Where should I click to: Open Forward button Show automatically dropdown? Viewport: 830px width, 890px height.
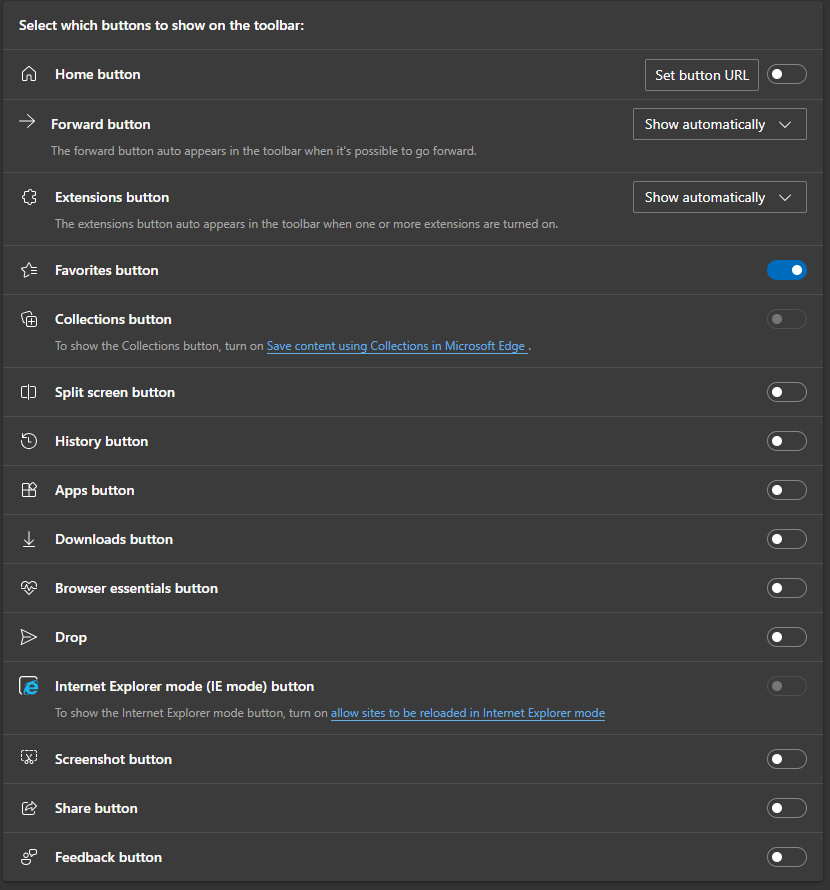[x=719, y=124]
